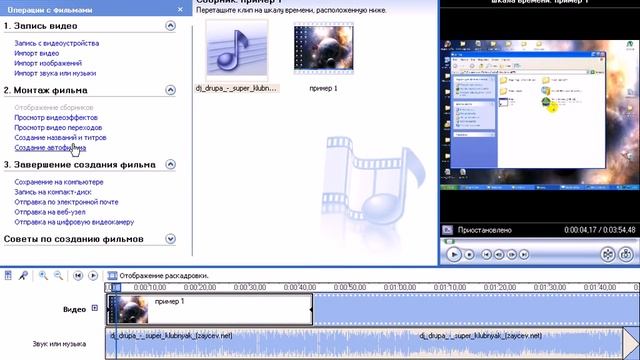Go forward to the next clip in monitor

click(x=524, y=254)
